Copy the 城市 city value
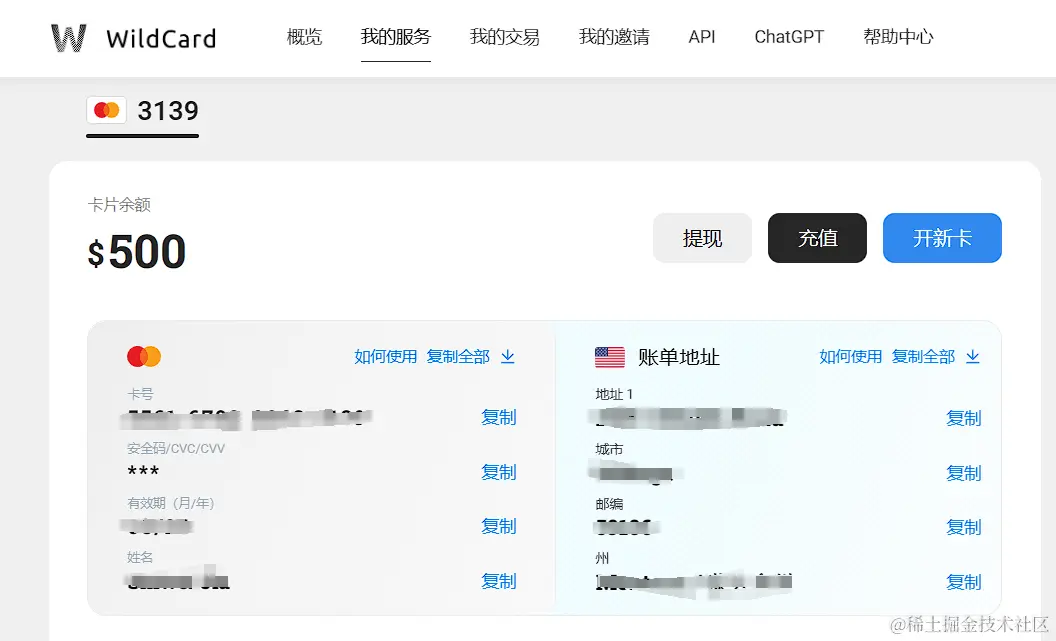This screenshot has height=641, width=1056. pos(964,473)
